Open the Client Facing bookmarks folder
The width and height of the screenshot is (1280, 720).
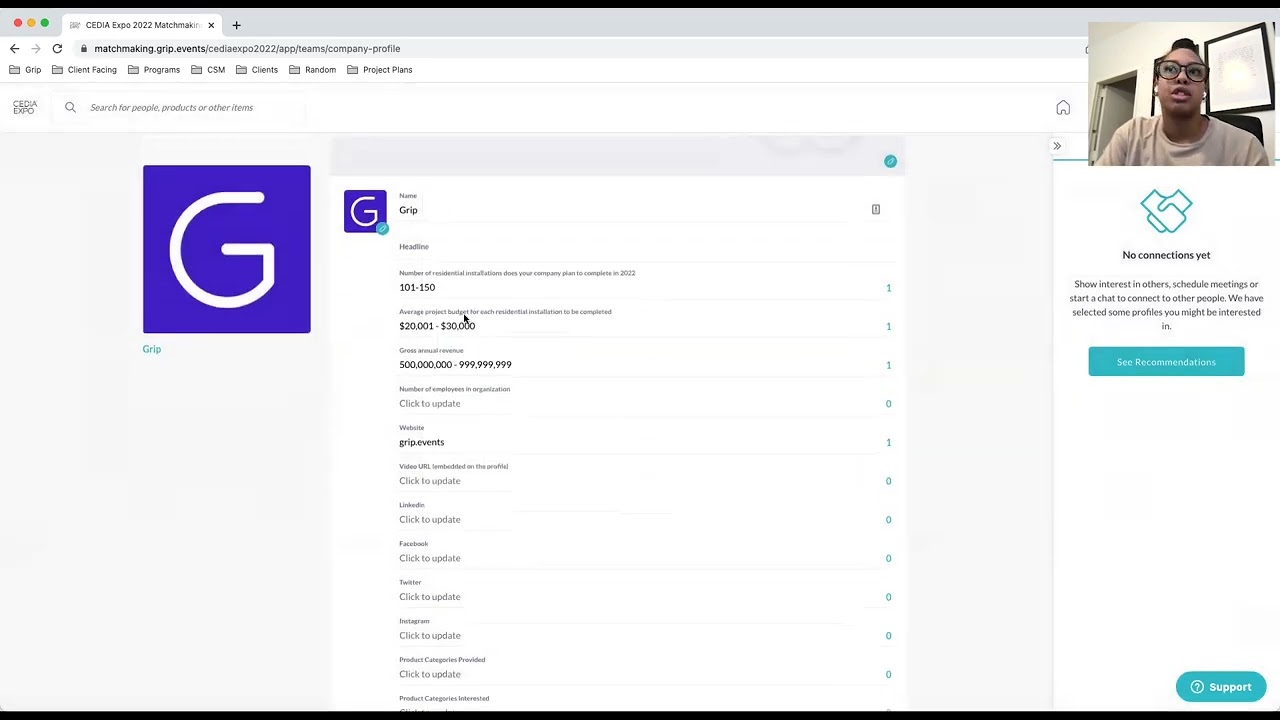(x=84, y=70)
